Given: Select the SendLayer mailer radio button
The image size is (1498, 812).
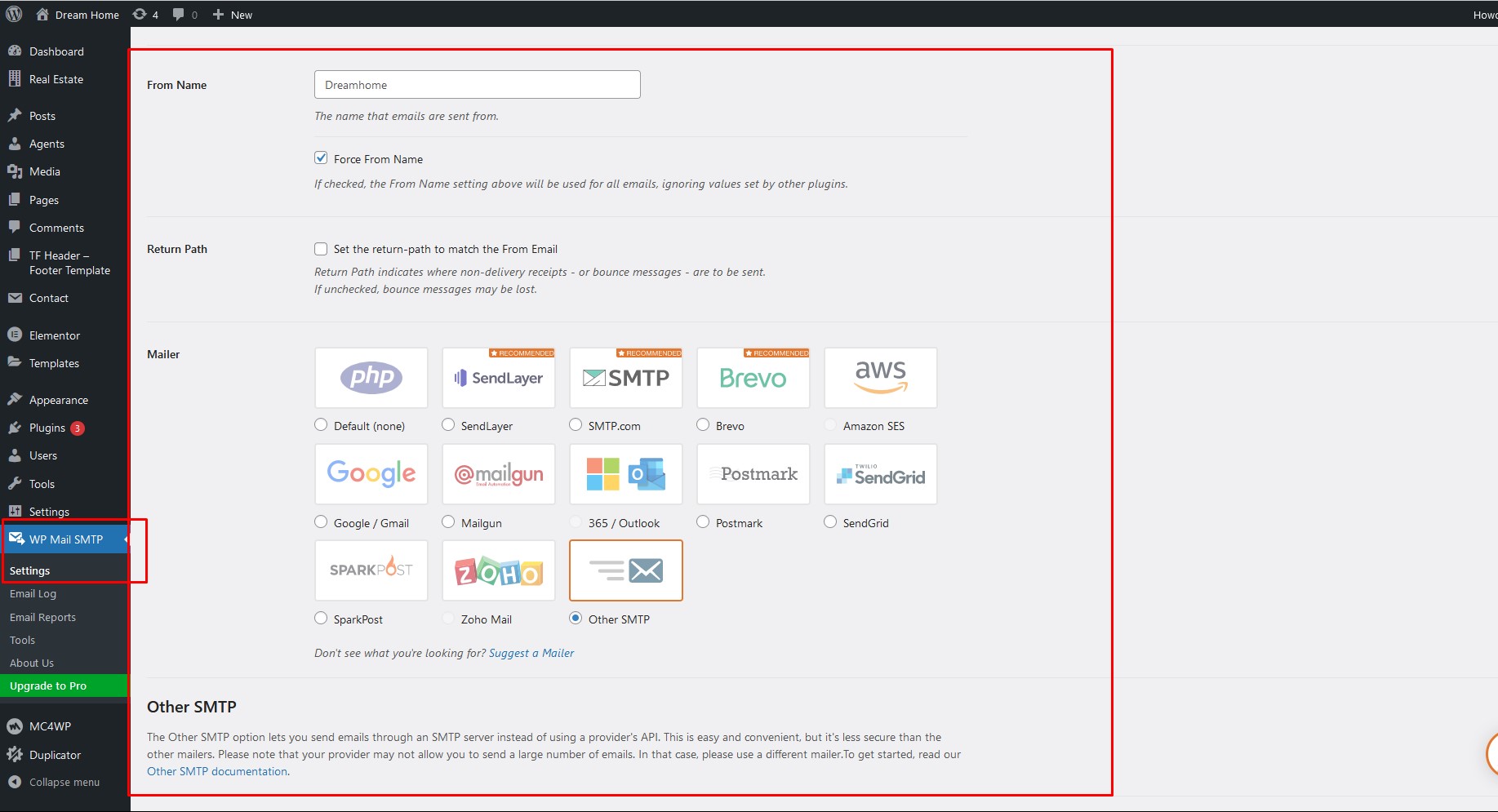Looking at the screenshot, I should [448, 425].
